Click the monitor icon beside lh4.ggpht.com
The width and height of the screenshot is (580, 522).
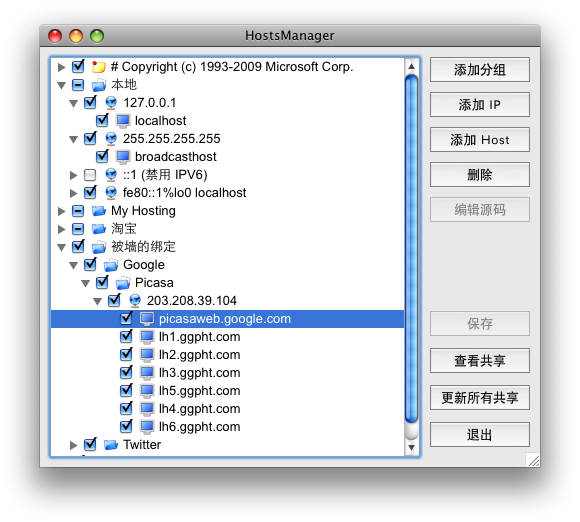click(147, 409)
